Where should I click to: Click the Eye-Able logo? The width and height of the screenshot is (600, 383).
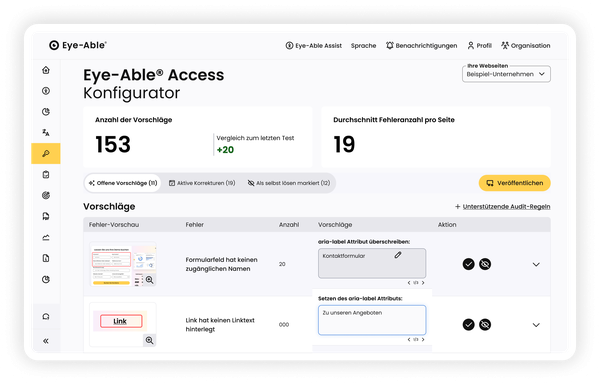coord(78,45)
